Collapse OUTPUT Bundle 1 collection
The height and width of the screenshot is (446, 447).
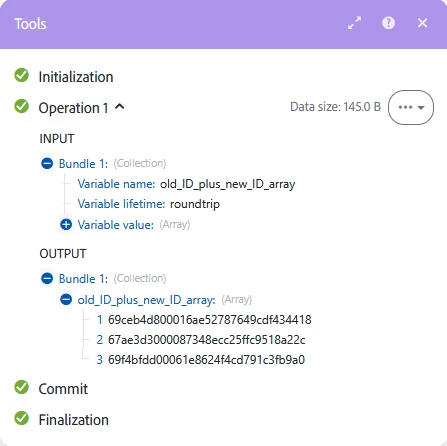point(47,278)
